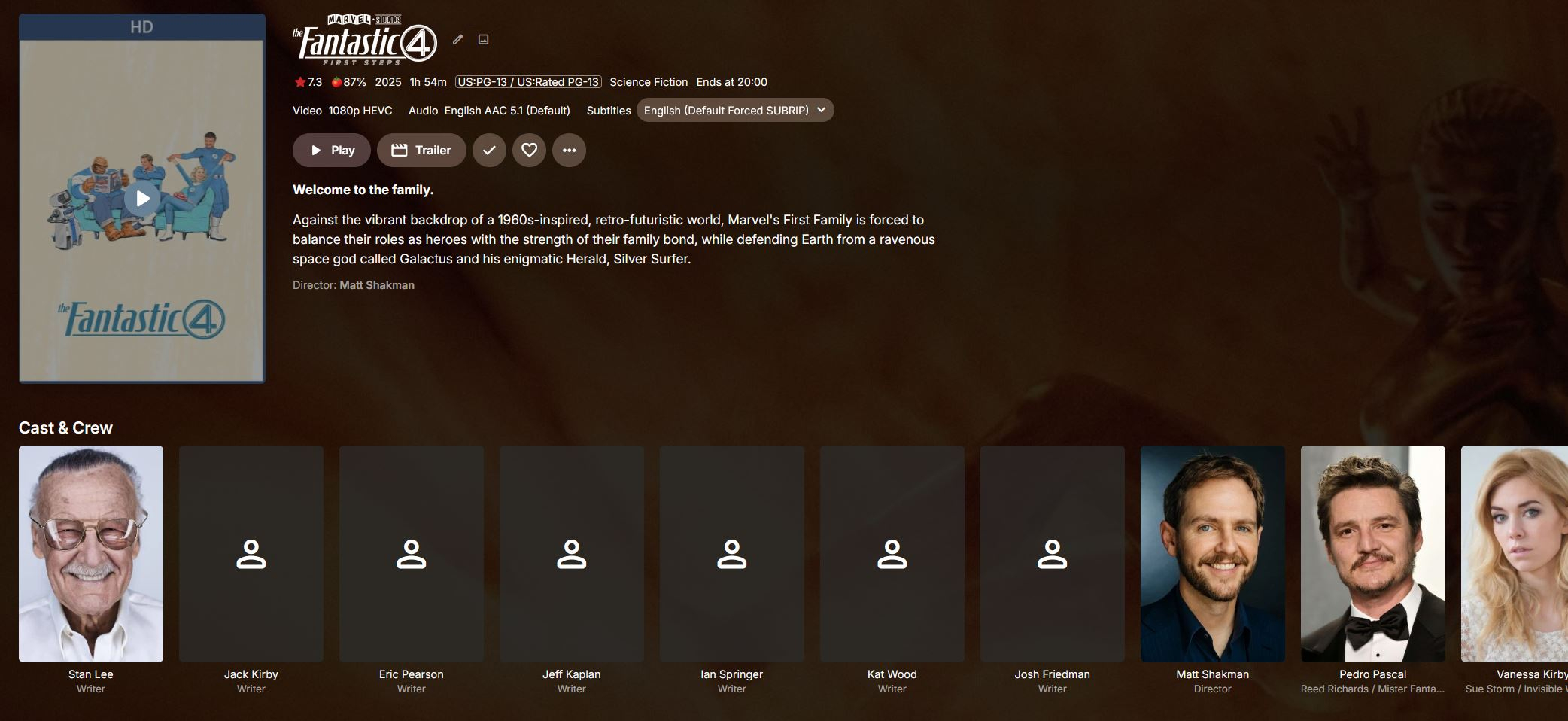Add the movie to favorites with the heart
The width and height of the screenshot is (1568, 721).
coord(529,150)
